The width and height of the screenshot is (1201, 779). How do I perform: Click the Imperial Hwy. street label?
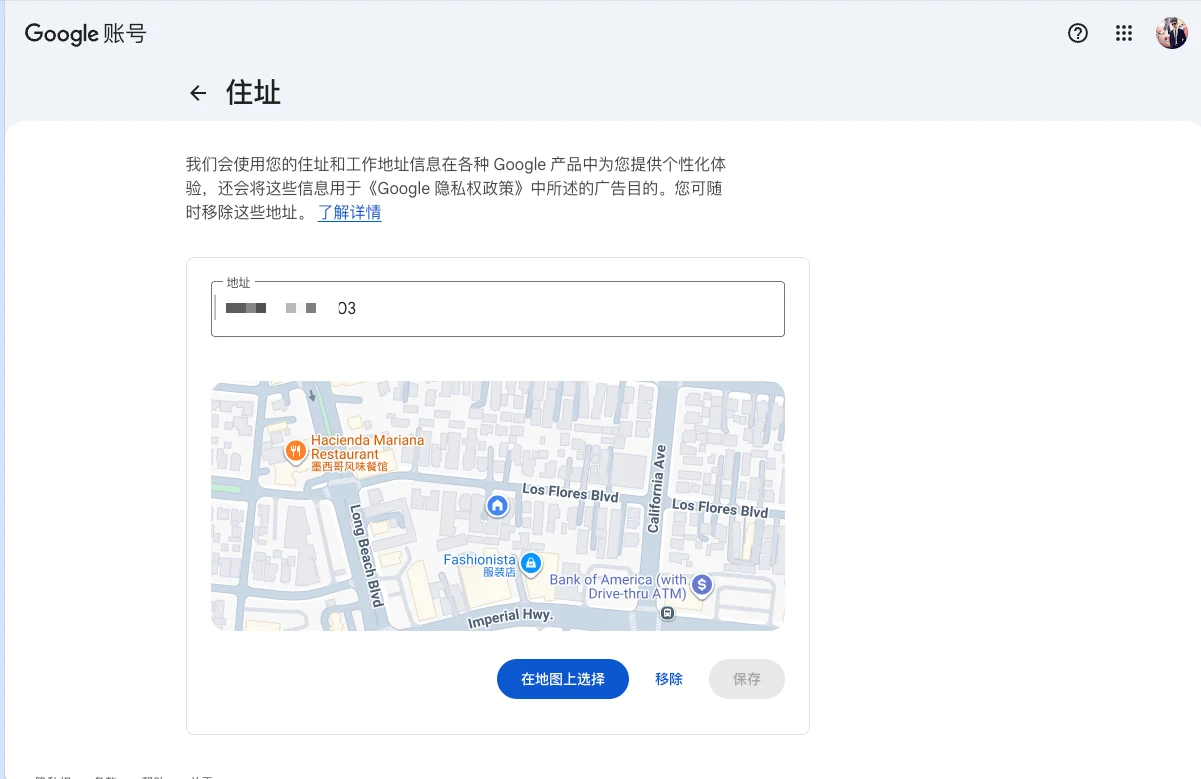tap(510, 620)
